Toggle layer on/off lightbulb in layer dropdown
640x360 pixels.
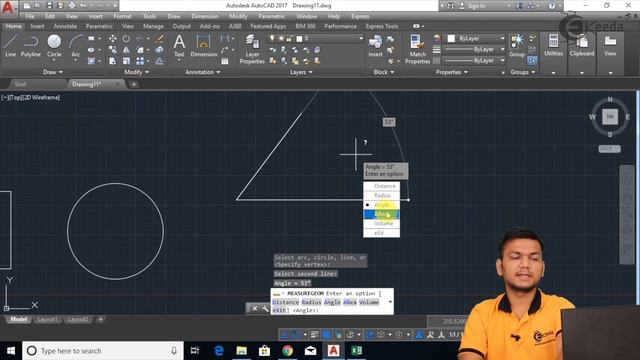click(272, 38)
